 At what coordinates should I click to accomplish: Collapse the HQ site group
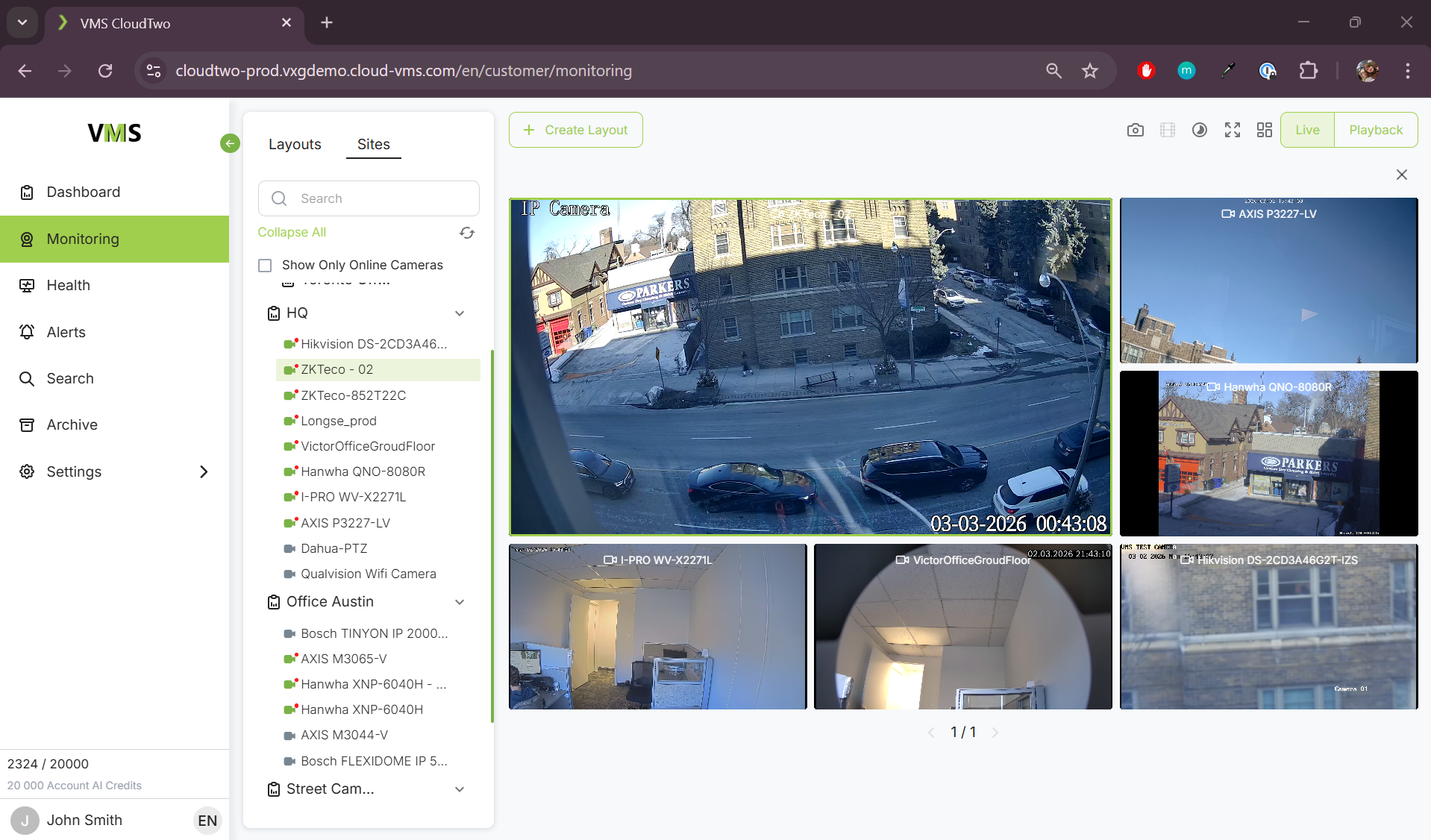tap(460, 313)
